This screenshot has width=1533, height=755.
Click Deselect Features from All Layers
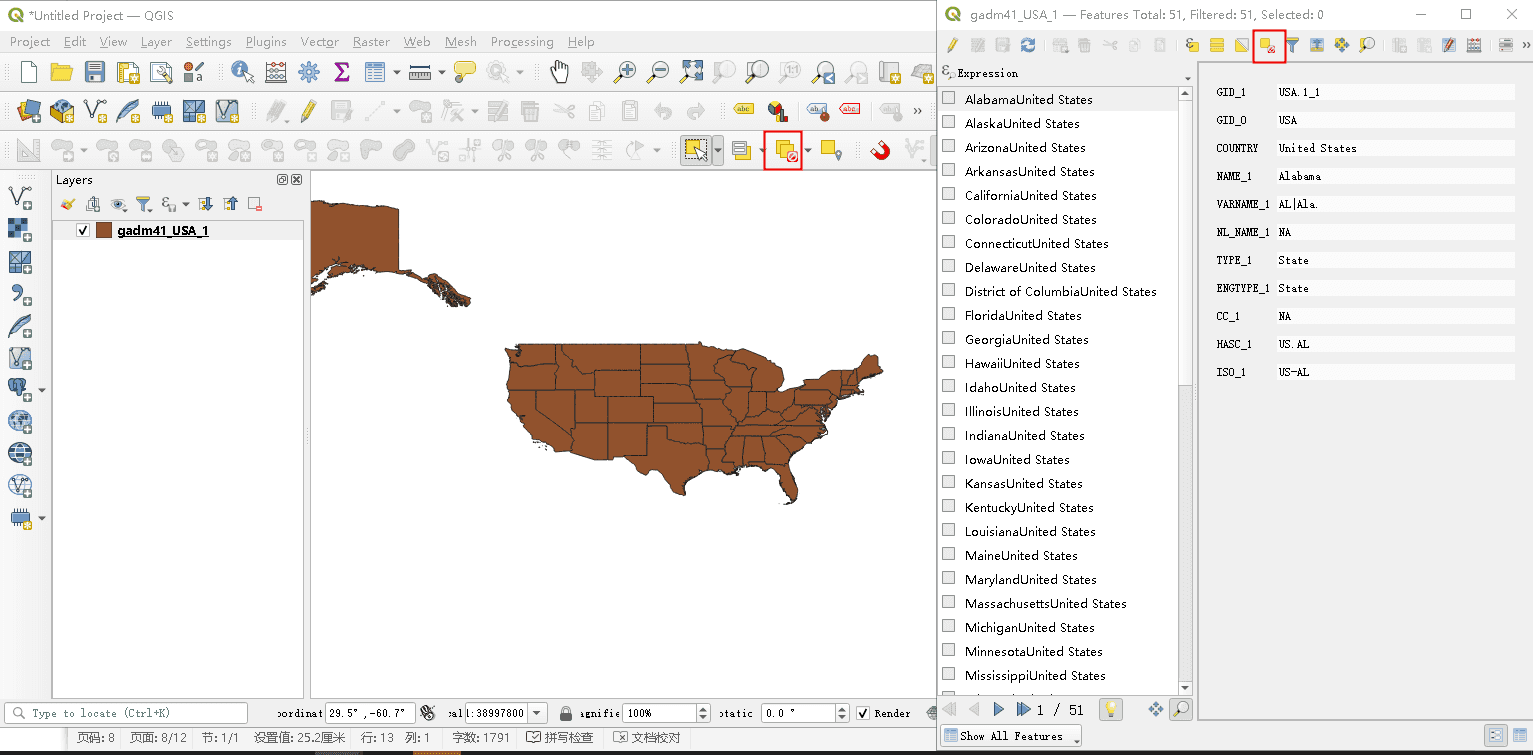tap(784, 151)
